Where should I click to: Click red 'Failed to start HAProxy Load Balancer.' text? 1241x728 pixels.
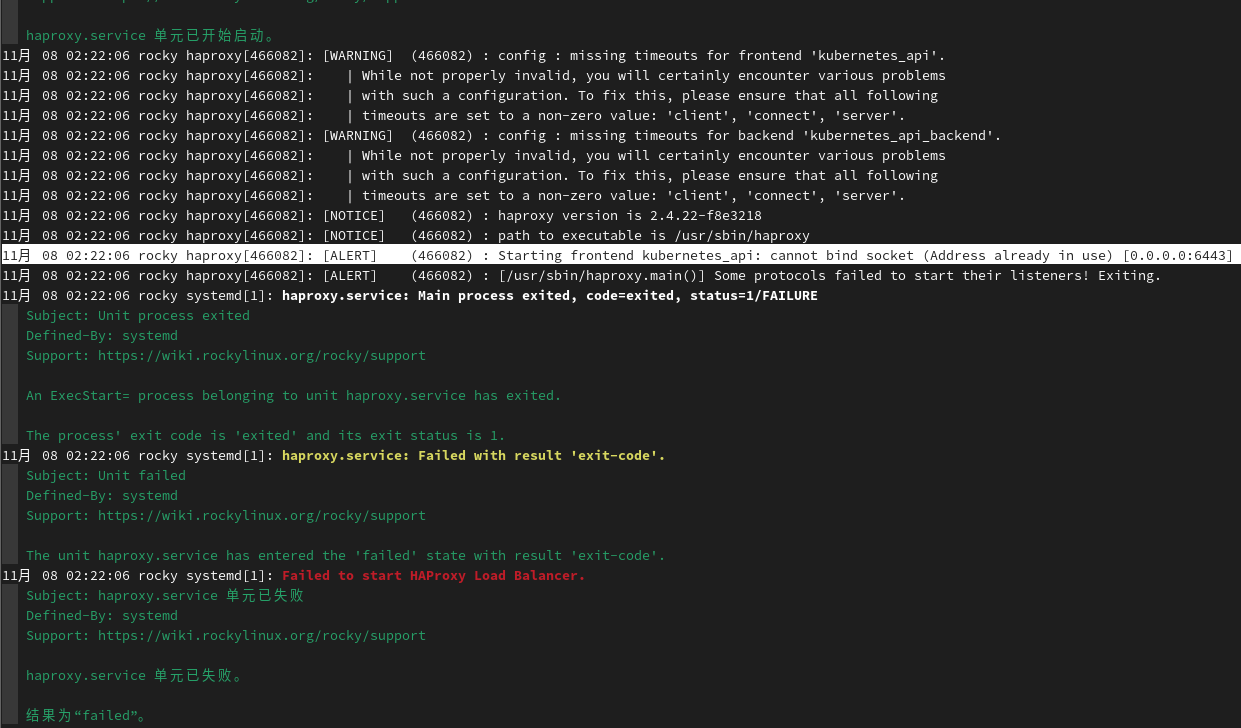pyautogui.click(x=434, y=575)
